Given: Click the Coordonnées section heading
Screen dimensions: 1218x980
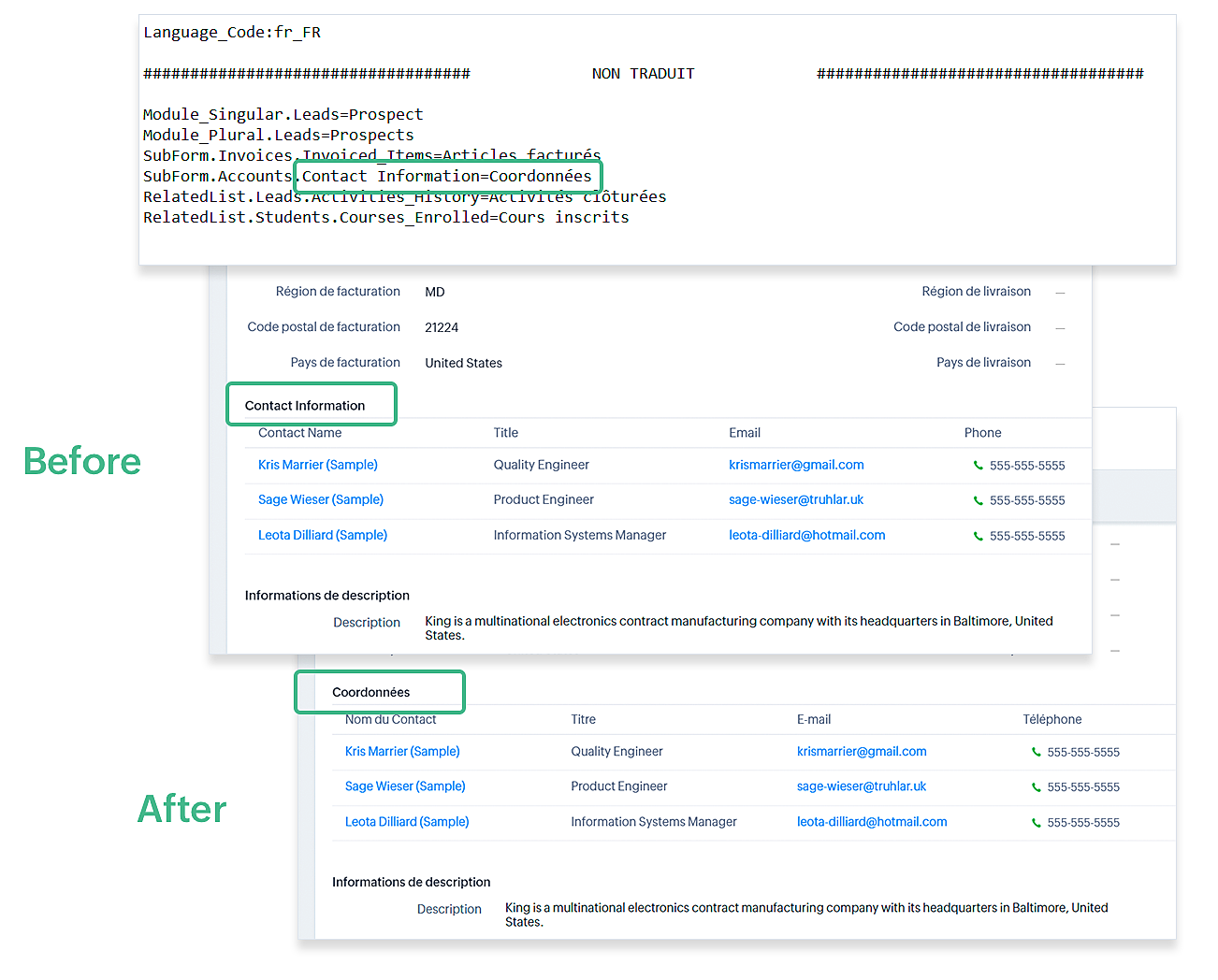Looking at the screenshot, I should tap(370, 693).
